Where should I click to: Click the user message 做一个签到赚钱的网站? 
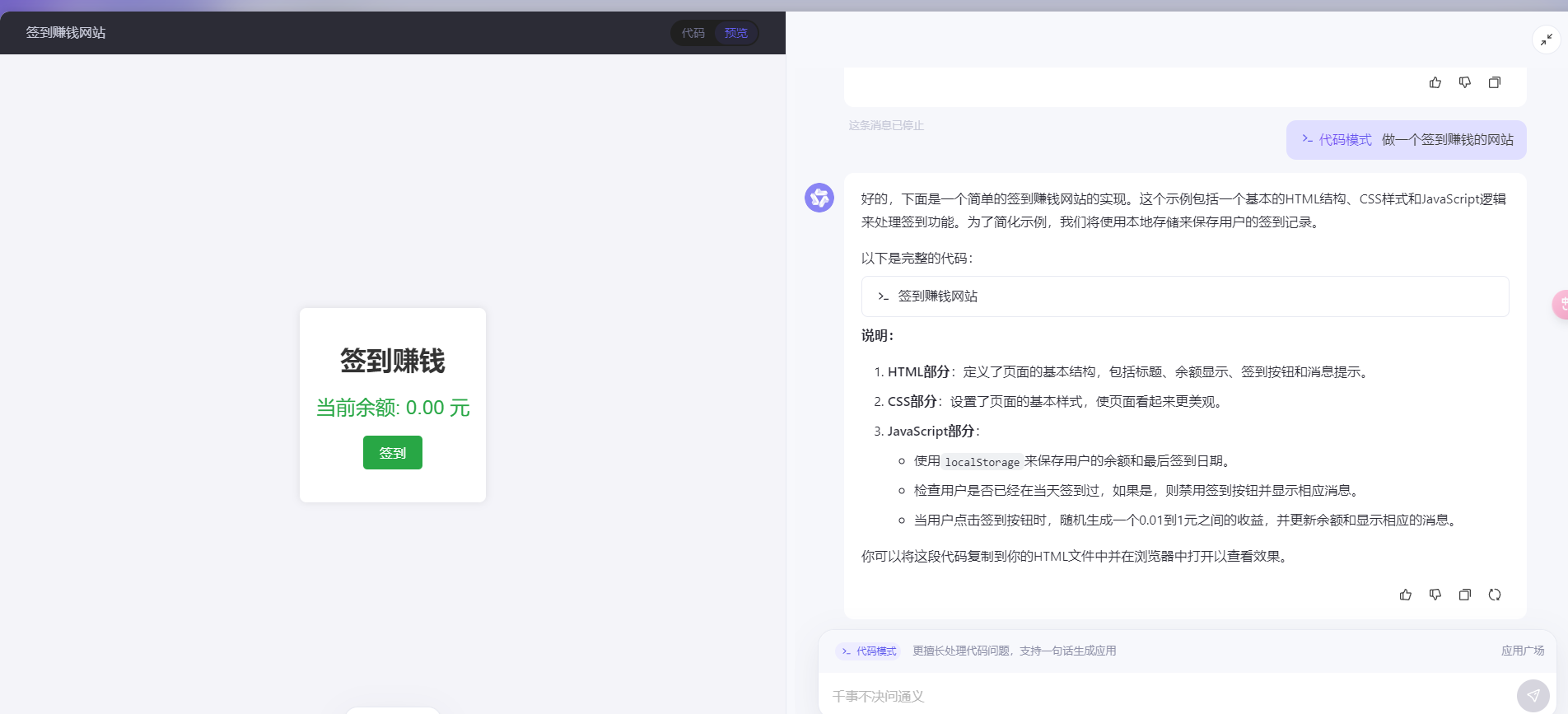click(x=1448, y=140)
